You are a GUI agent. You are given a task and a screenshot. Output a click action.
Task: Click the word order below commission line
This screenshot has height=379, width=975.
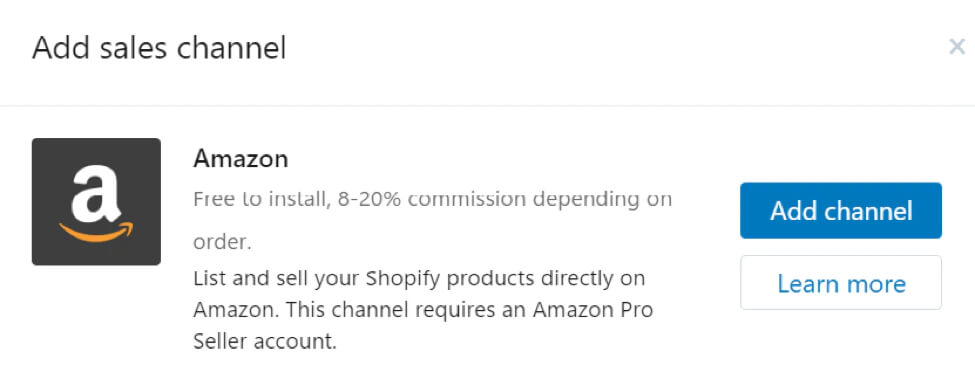(223, 243)
